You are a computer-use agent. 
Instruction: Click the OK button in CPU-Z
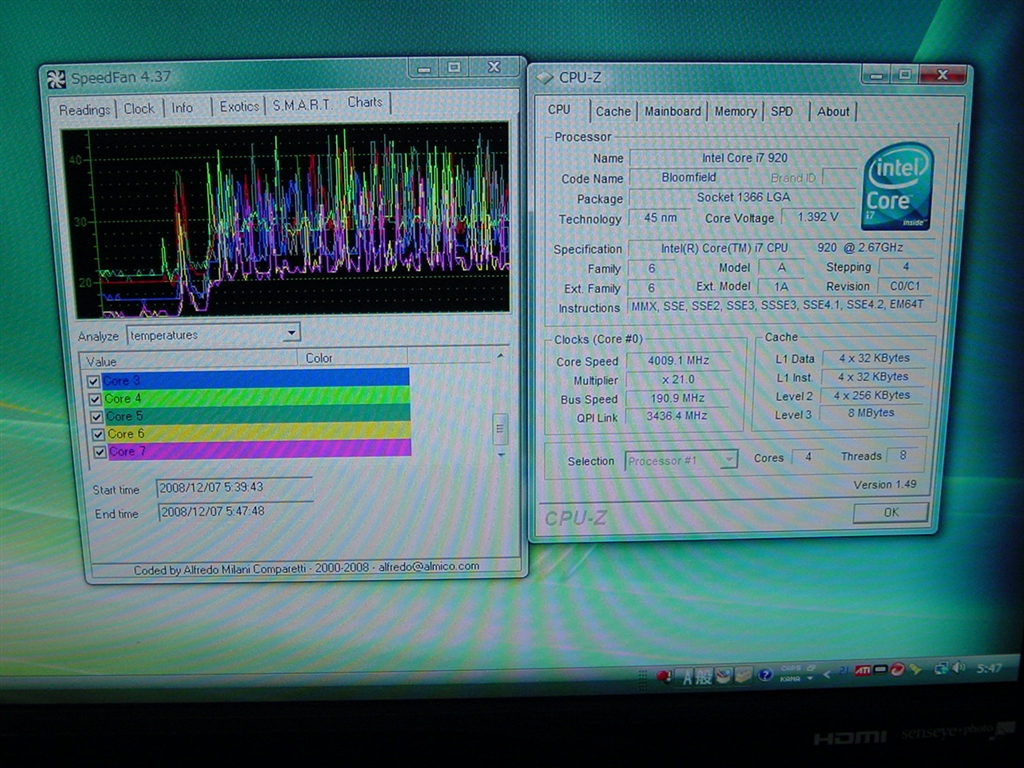891,513
